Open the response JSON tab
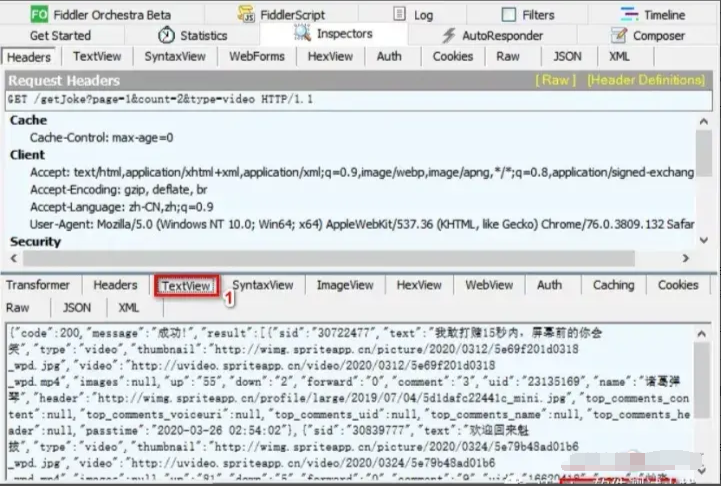Screen dimensions: 721x486 pos(77,308)
